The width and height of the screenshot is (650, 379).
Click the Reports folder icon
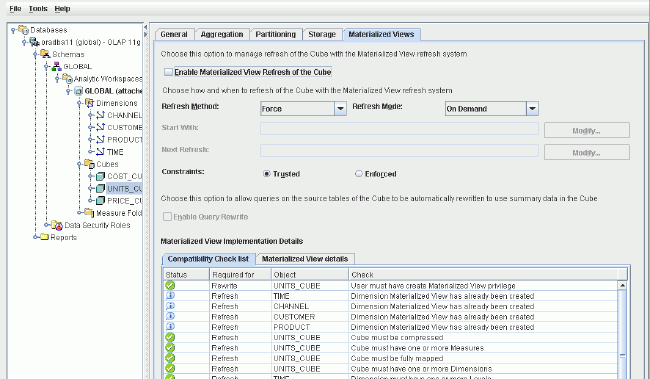pos(44,237)
